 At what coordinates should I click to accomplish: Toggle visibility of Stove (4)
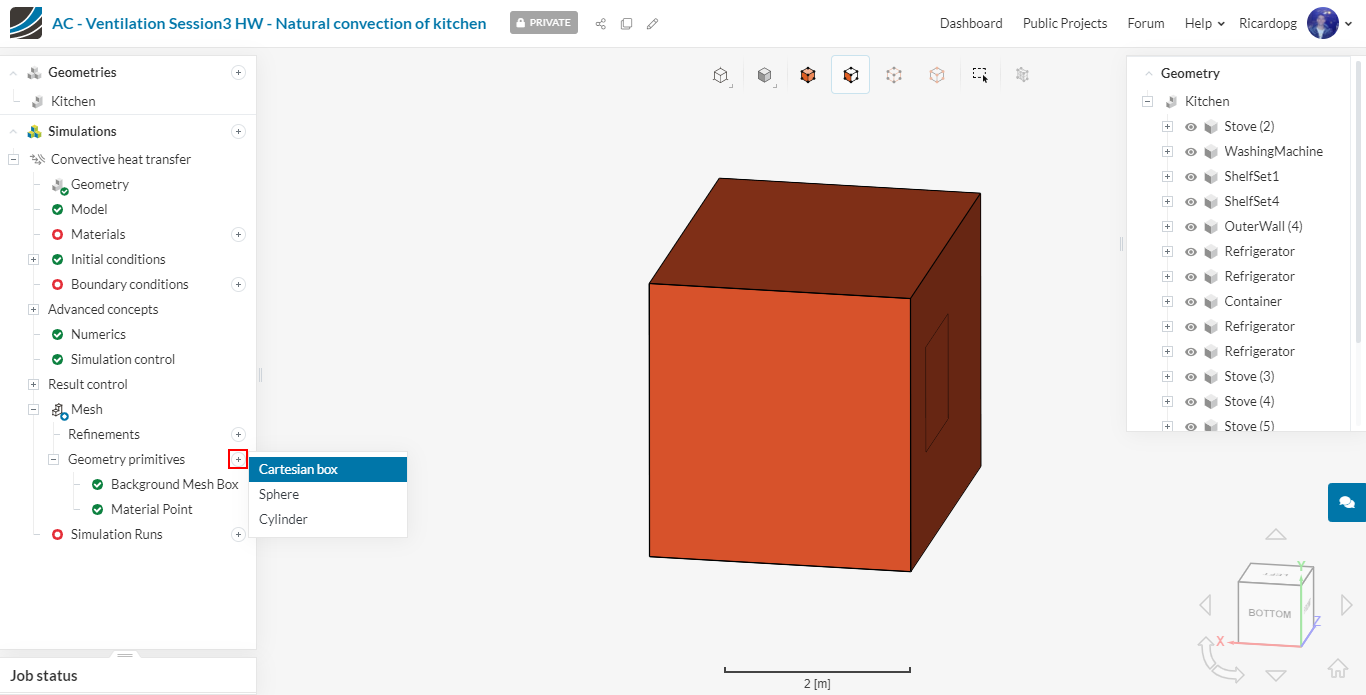point(1191,402)
